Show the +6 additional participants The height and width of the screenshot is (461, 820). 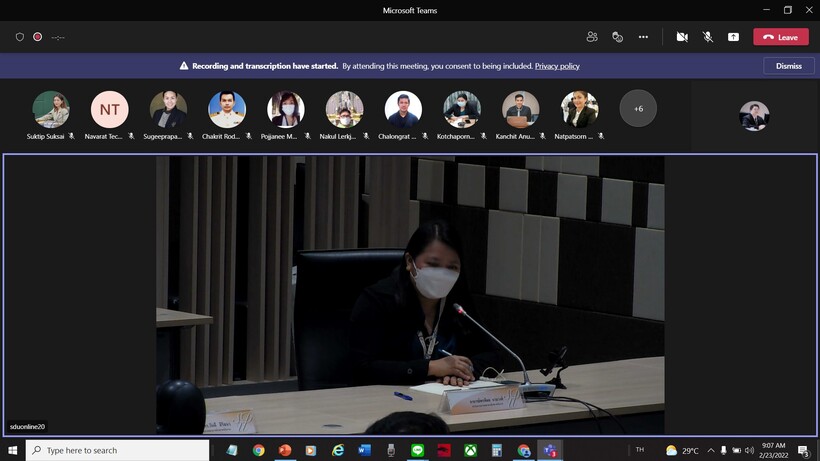tap(638, 108)
